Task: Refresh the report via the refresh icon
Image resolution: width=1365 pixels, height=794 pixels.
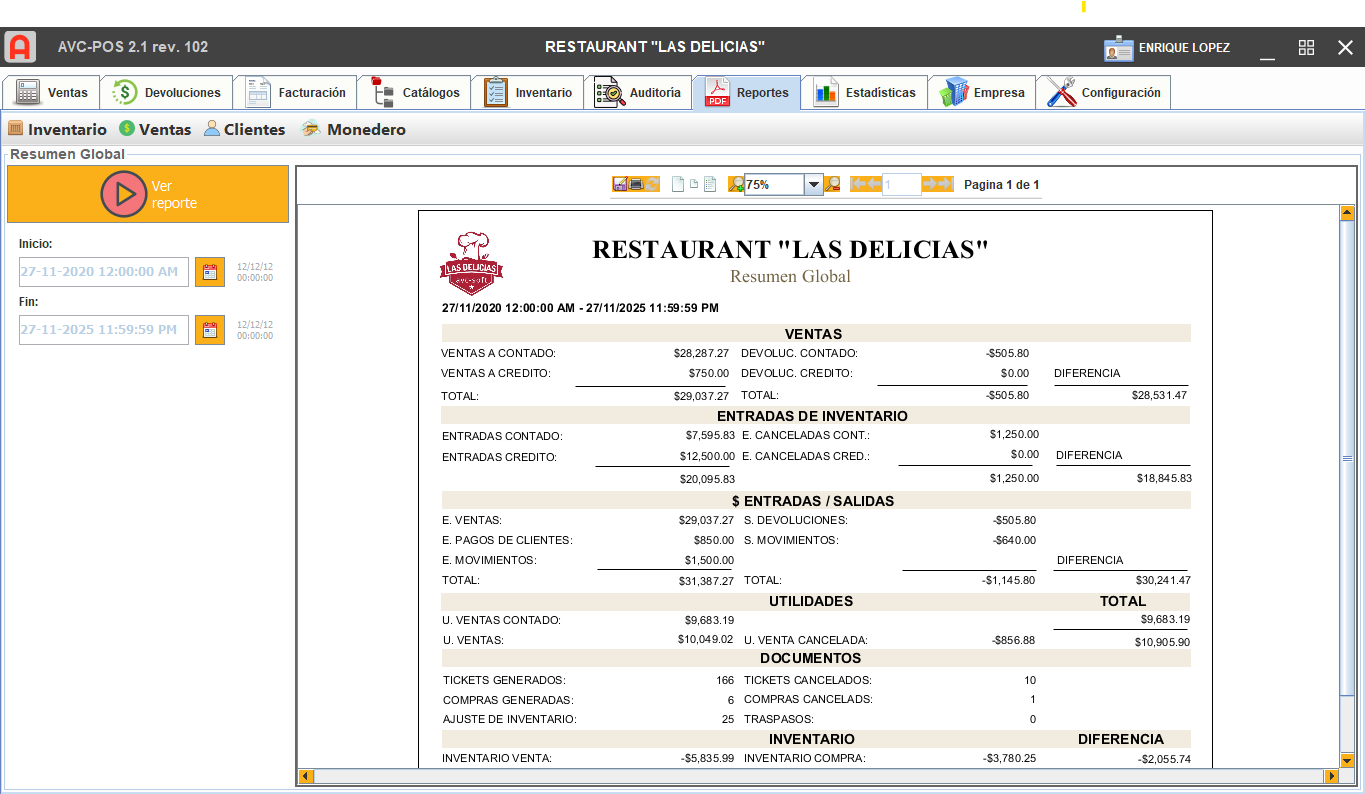Action: tap(653, 184)
